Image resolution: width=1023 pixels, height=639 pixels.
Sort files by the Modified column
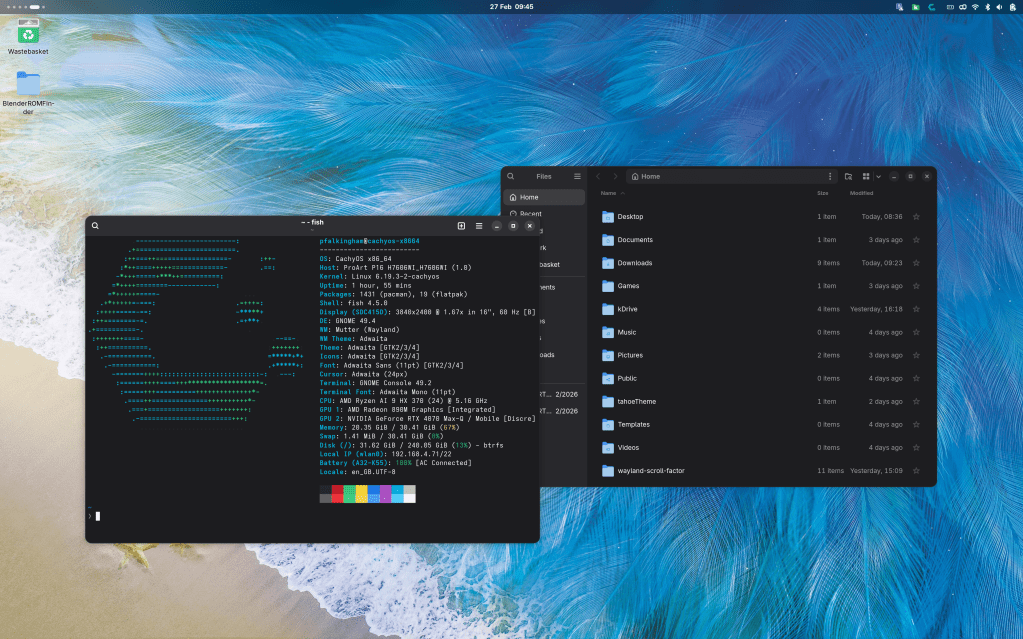(x=861, y=193)
